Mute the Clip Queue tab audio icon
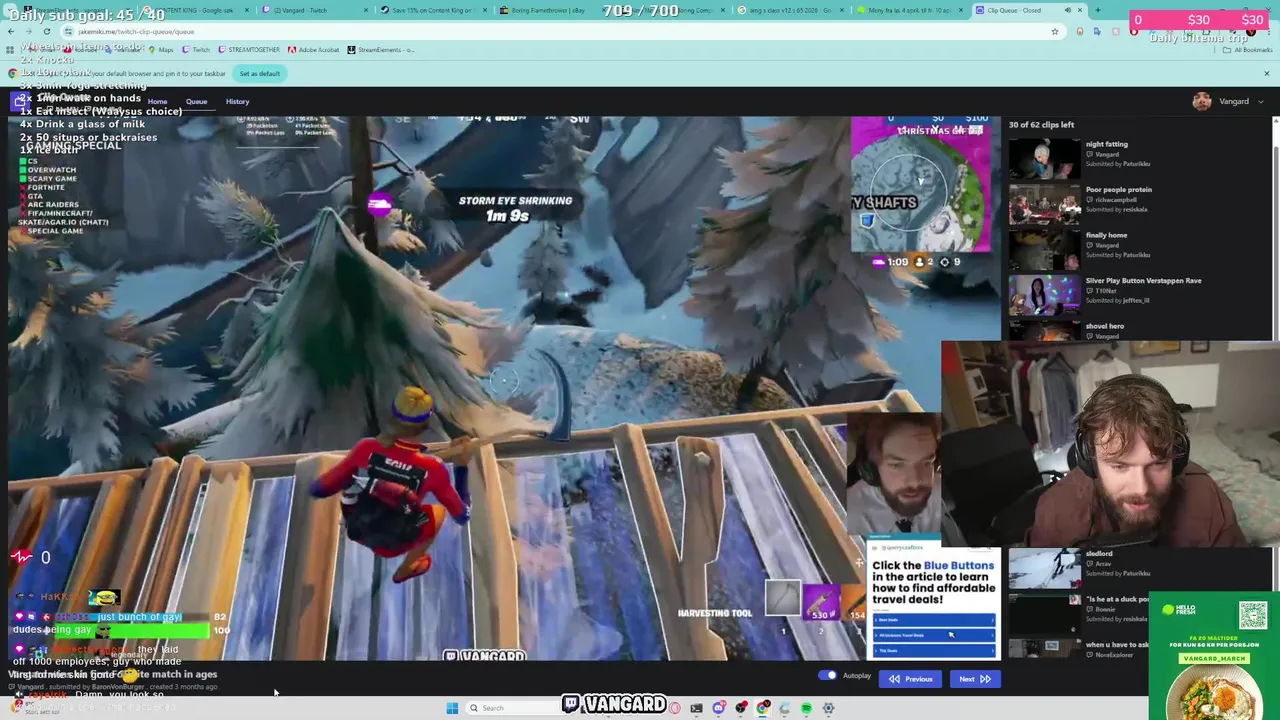The height and width of the screenshot is (720, 1280). pyautogui.click(x=1067, y=10)
